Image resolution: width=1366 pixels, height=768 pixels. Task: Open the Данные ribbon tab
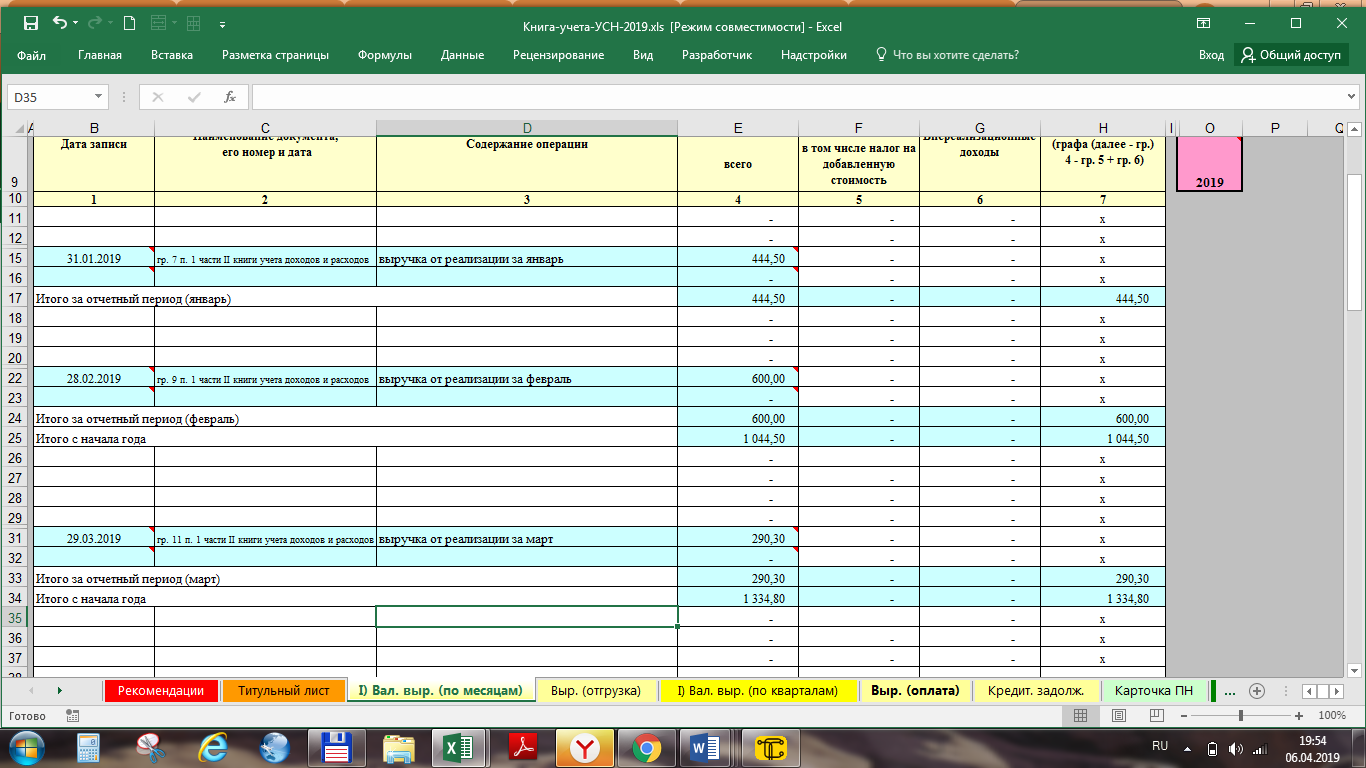pyautogui.click(x=462, y=55)
